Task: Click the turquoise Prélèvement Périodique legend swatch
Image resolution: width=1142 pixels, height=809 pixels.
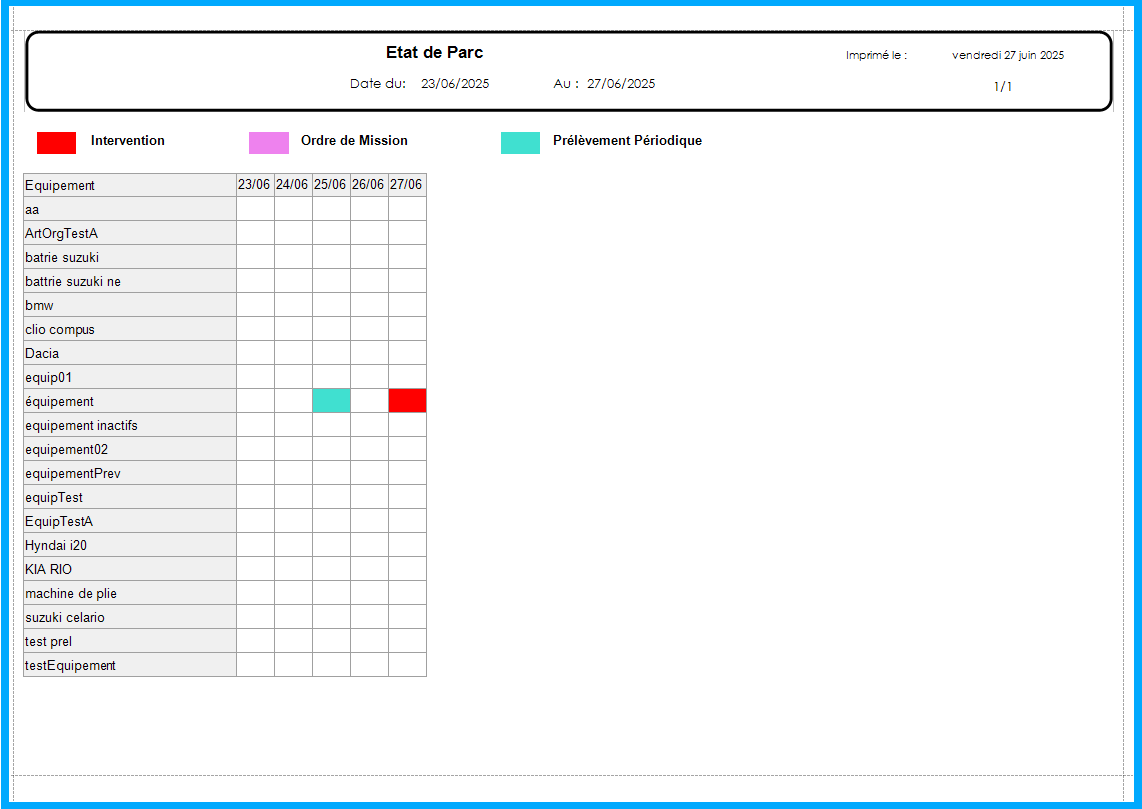Action: (x=520, y=143)
